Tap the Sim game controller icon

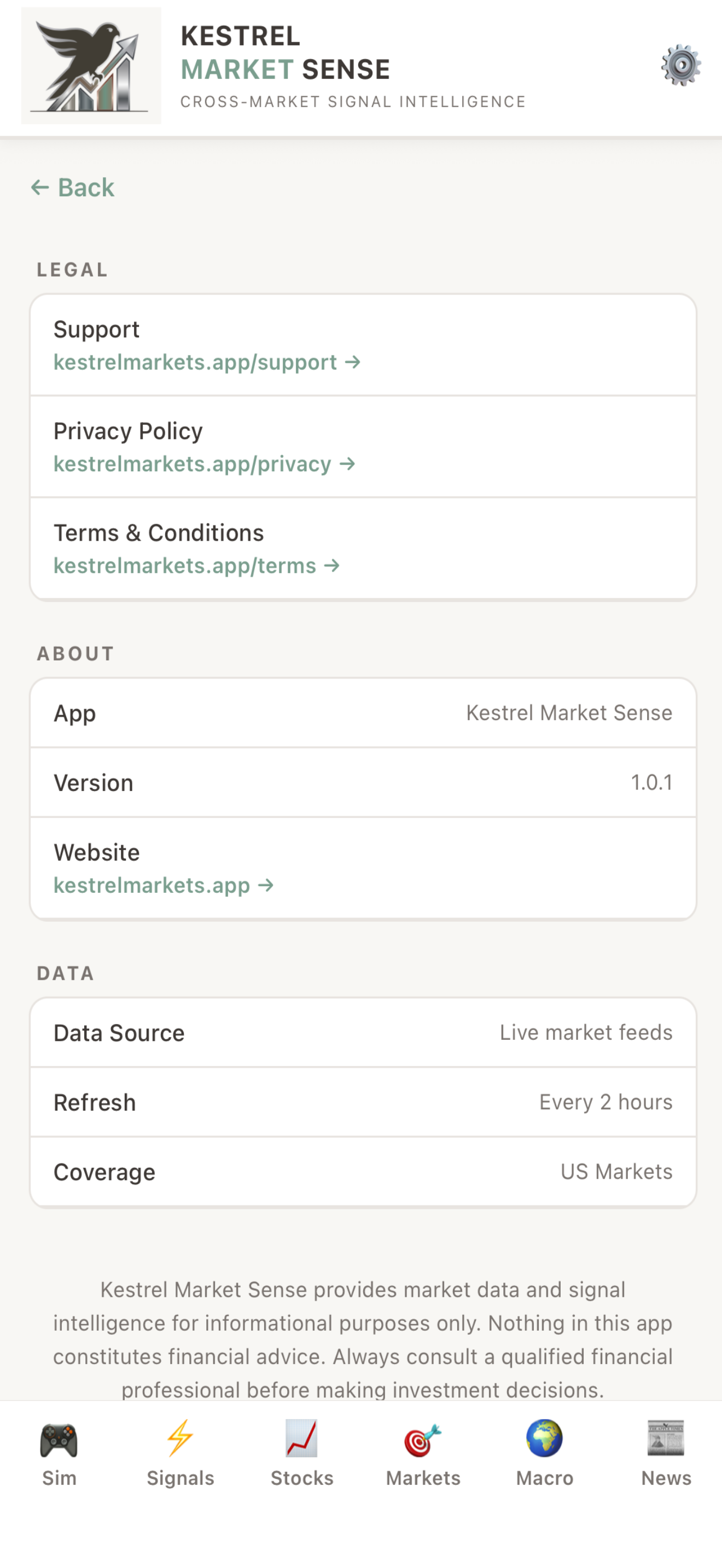tap(59, 1440)
